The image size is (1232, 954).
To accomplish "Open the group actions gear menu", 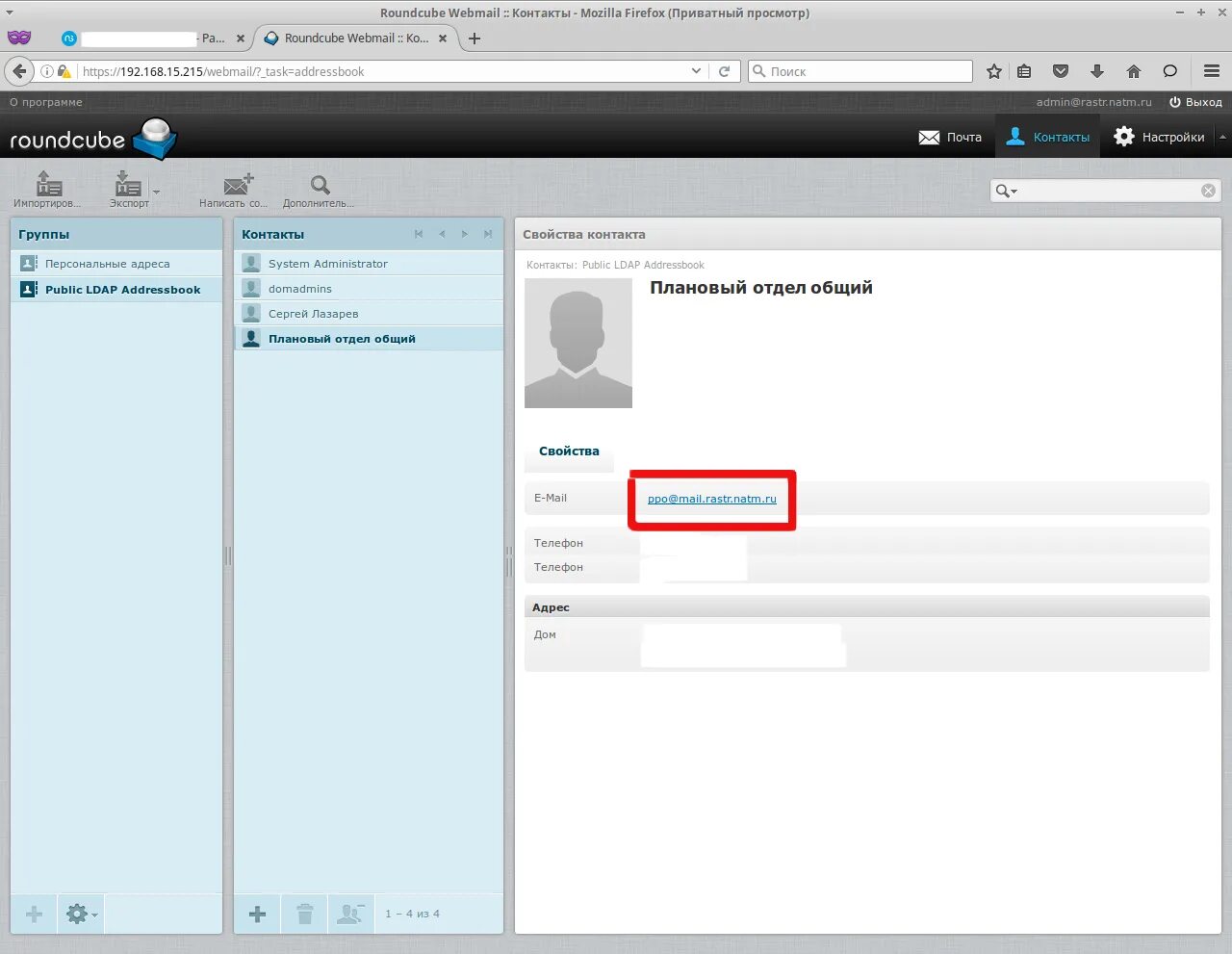I will pos(81,914).
